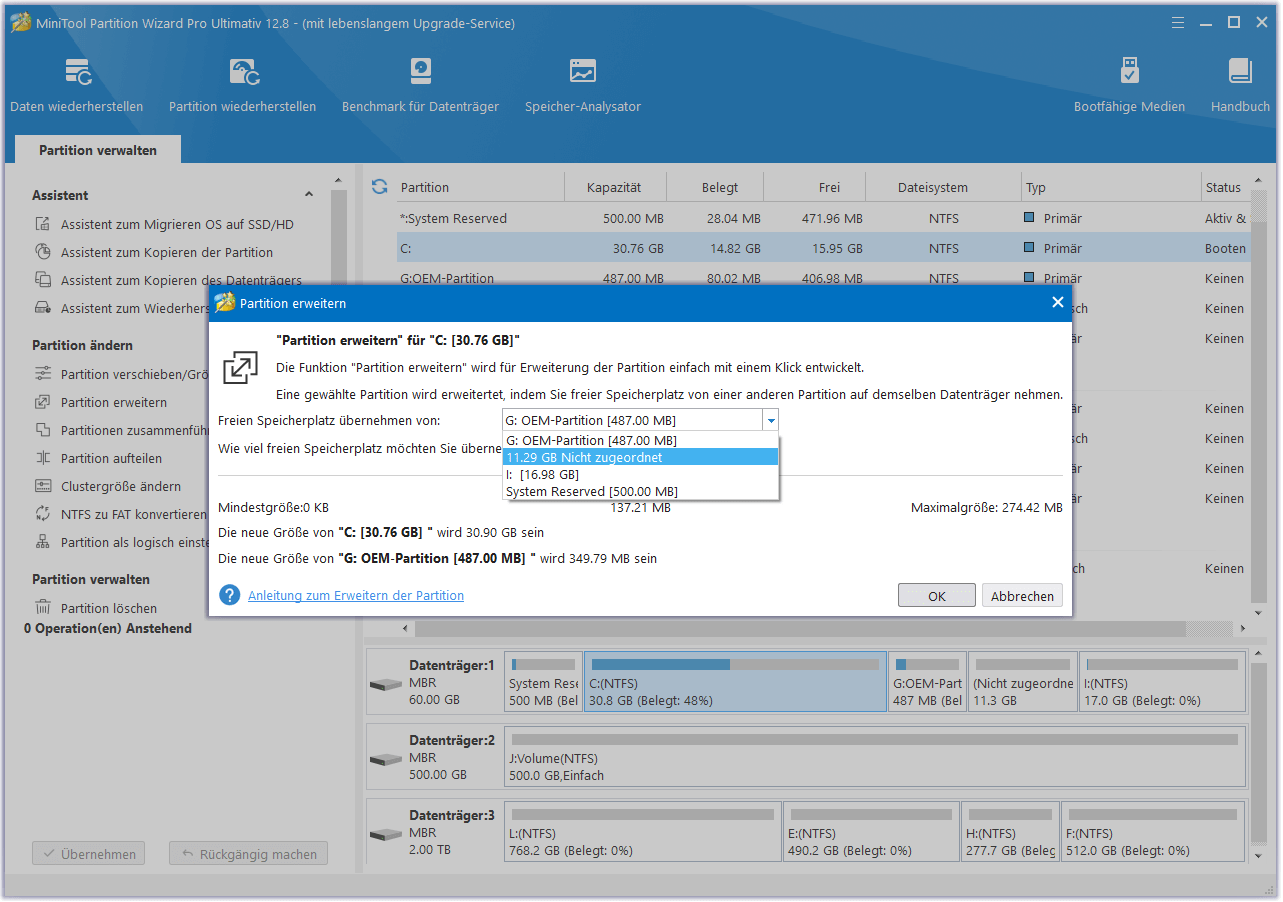Collapse the Assistent section chevron

(x=309, y=196)
